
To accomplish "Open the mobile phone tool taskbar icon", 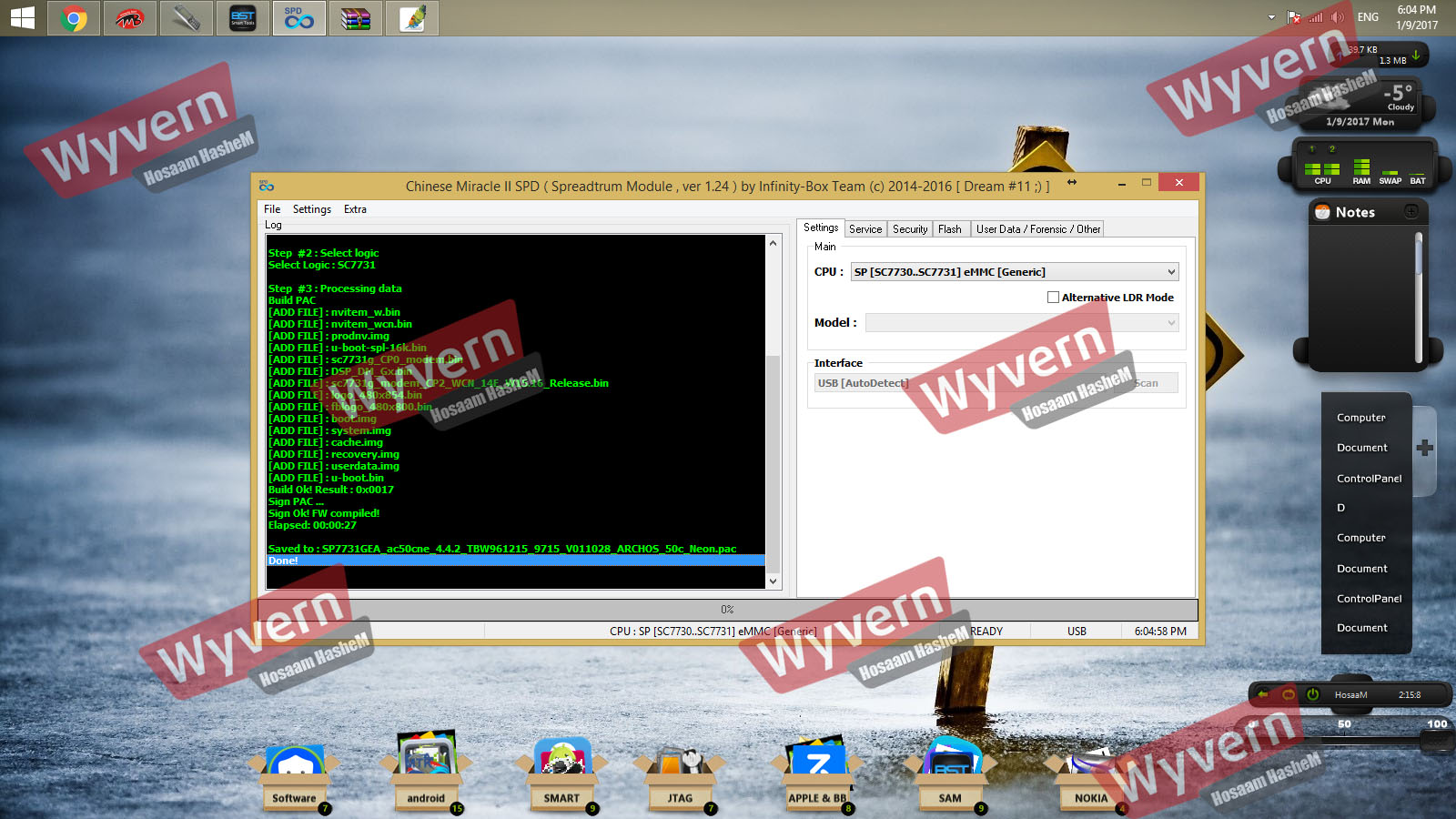I will coord(187,18).
